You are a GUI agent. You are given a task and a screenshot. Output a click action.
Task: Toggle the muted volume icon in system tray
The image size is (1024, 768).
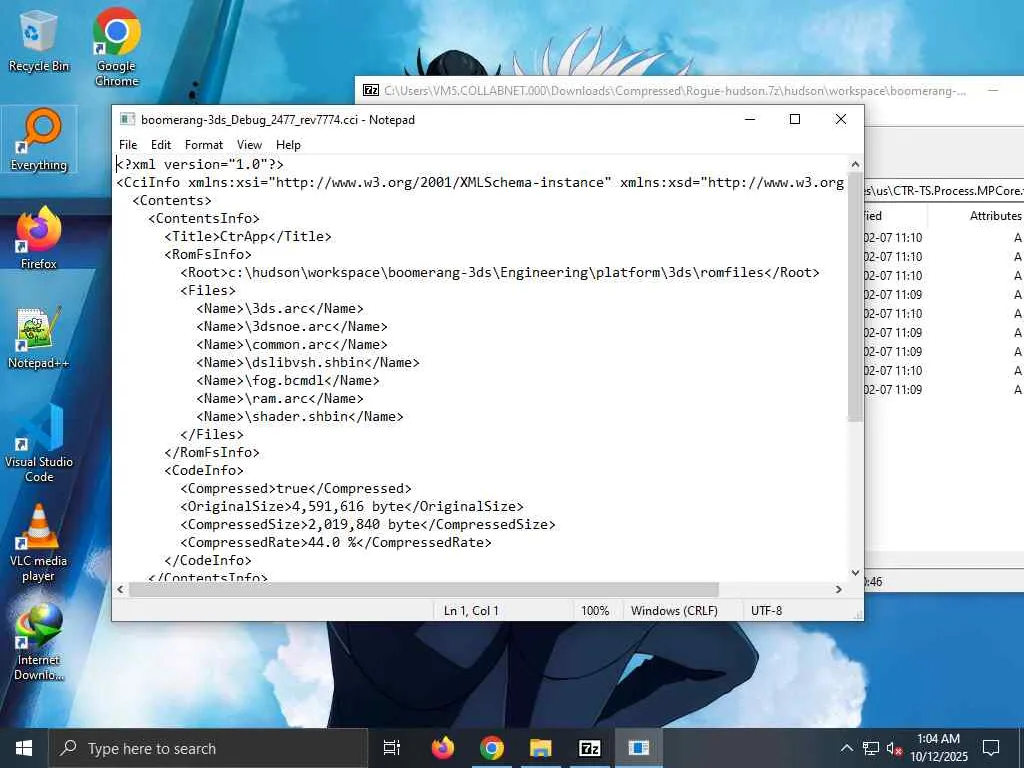point(894,748)
